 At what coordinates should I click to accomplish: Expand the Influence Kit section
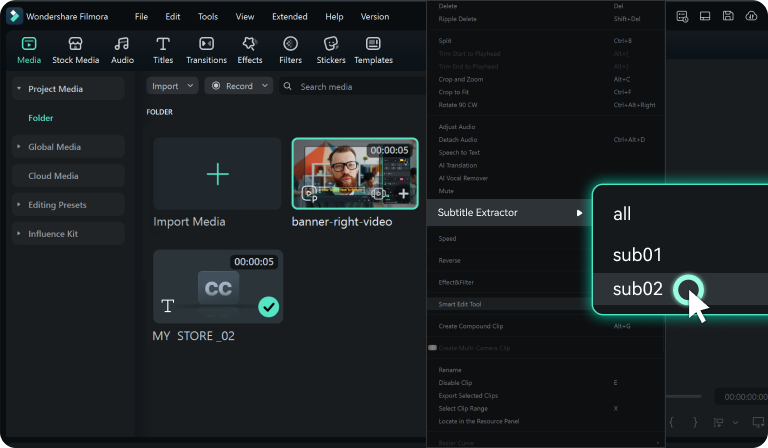[19, 234]
